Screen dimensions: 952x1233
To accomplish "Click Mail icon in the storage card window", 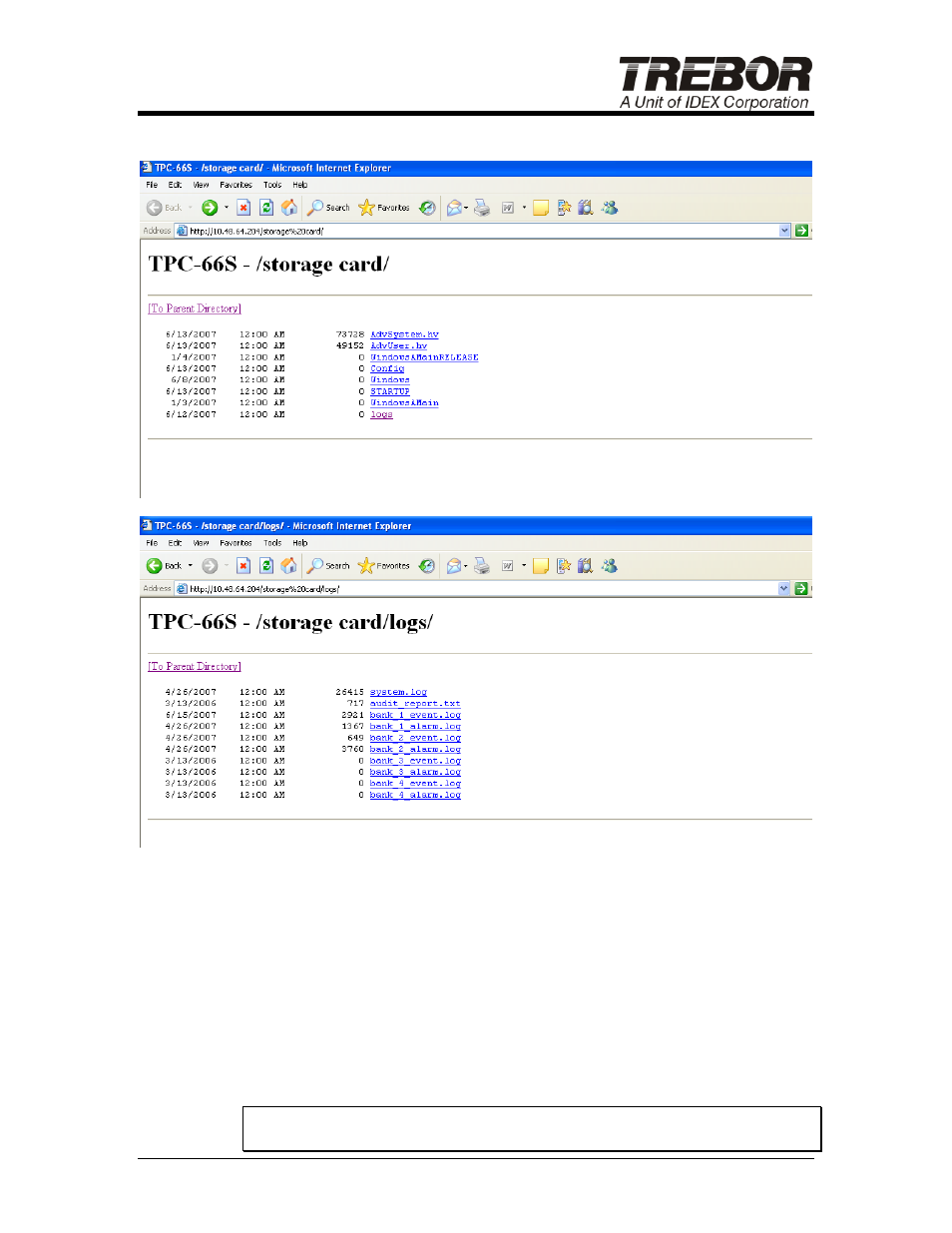I will [455, 208].
